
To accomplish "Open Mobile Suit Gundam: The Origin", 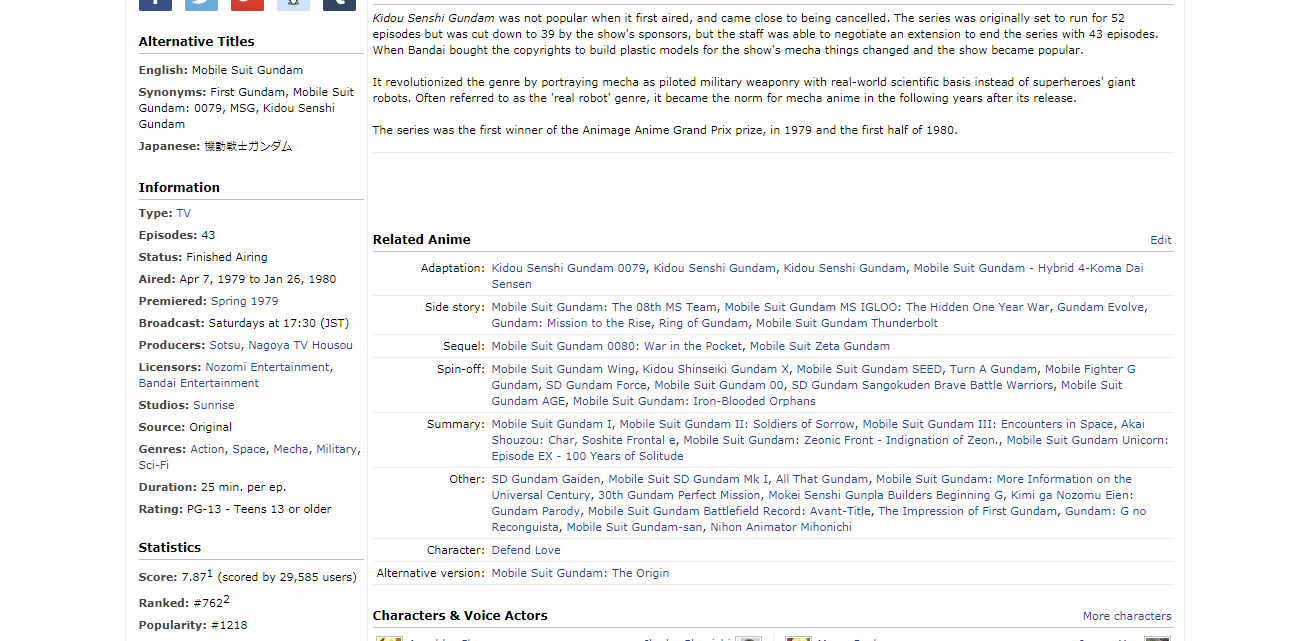I will [x=580, y=573].
